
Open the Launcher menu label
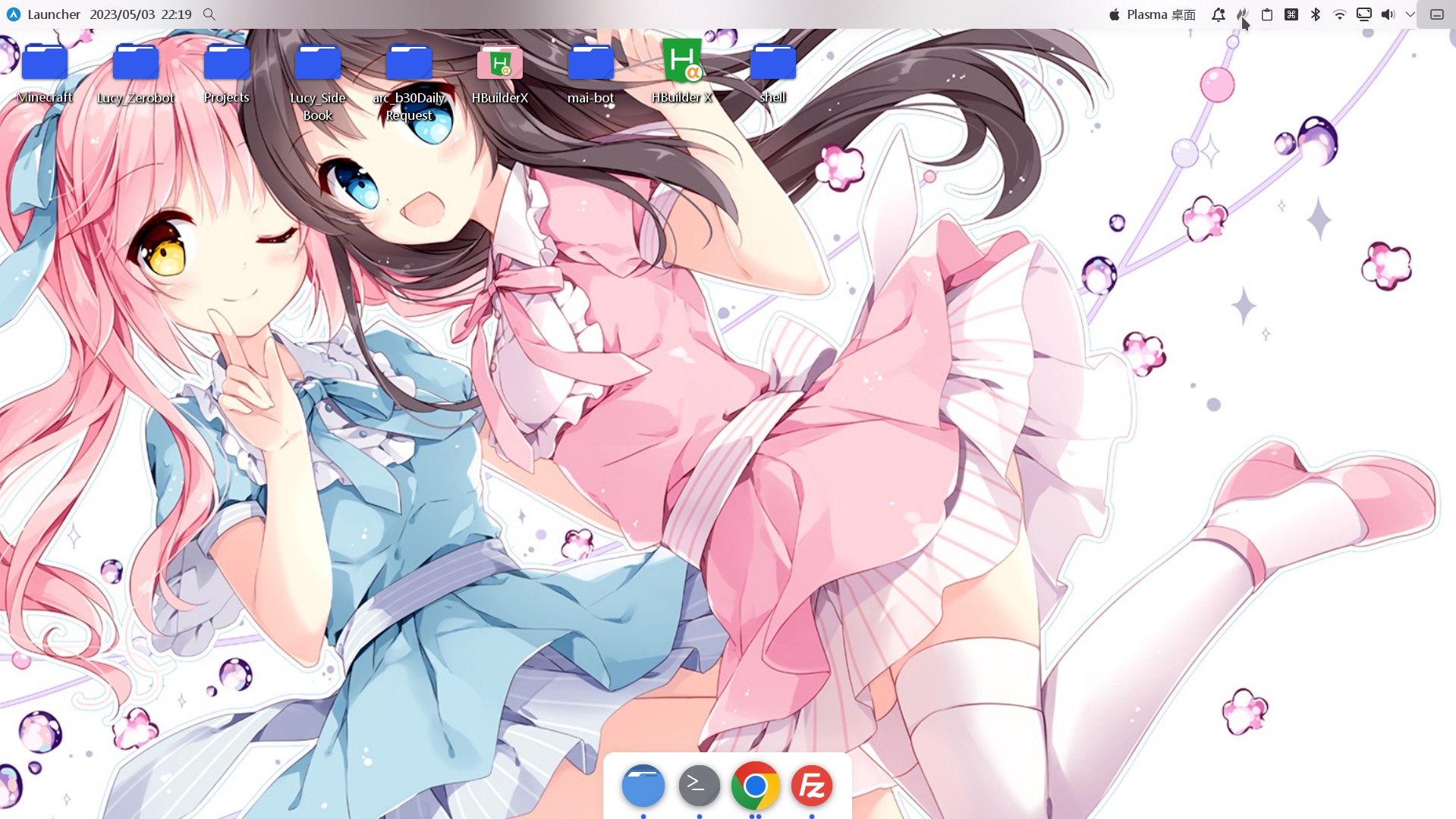(x=54, y=14)
